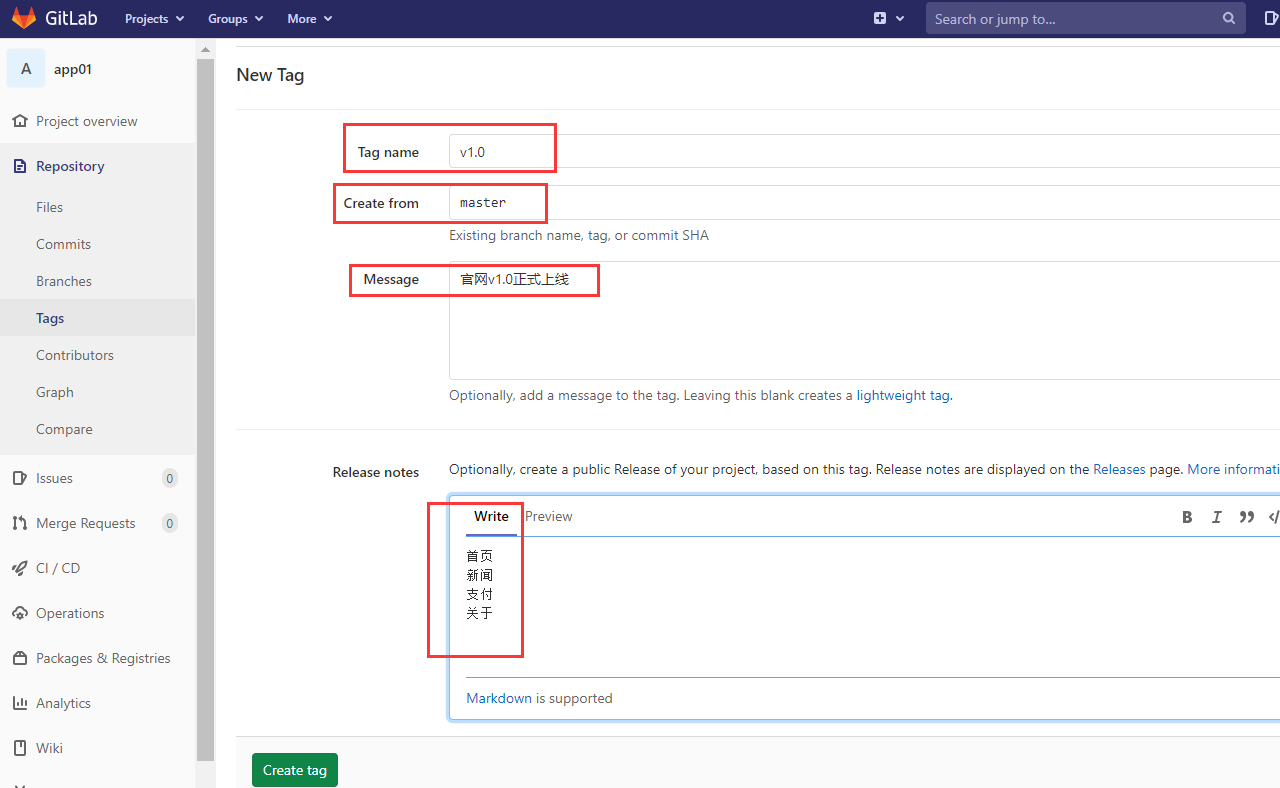Click the Wiki book icon
1280x788 pixels.
pos(19,748)
